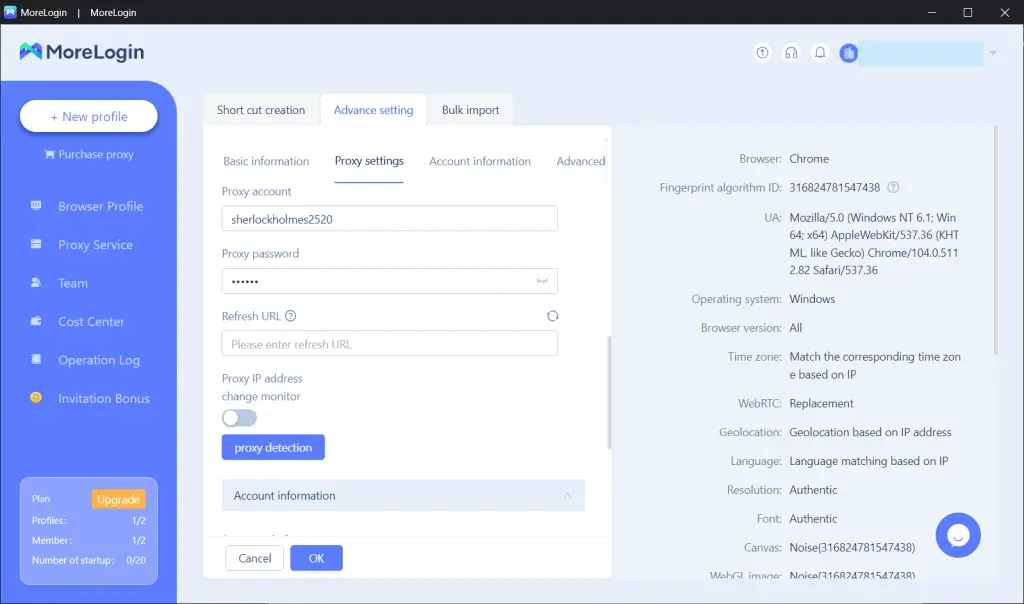This screenshot has height=604, width=1024.
Task: Show the proxy password eye icon
Action: 542,281
